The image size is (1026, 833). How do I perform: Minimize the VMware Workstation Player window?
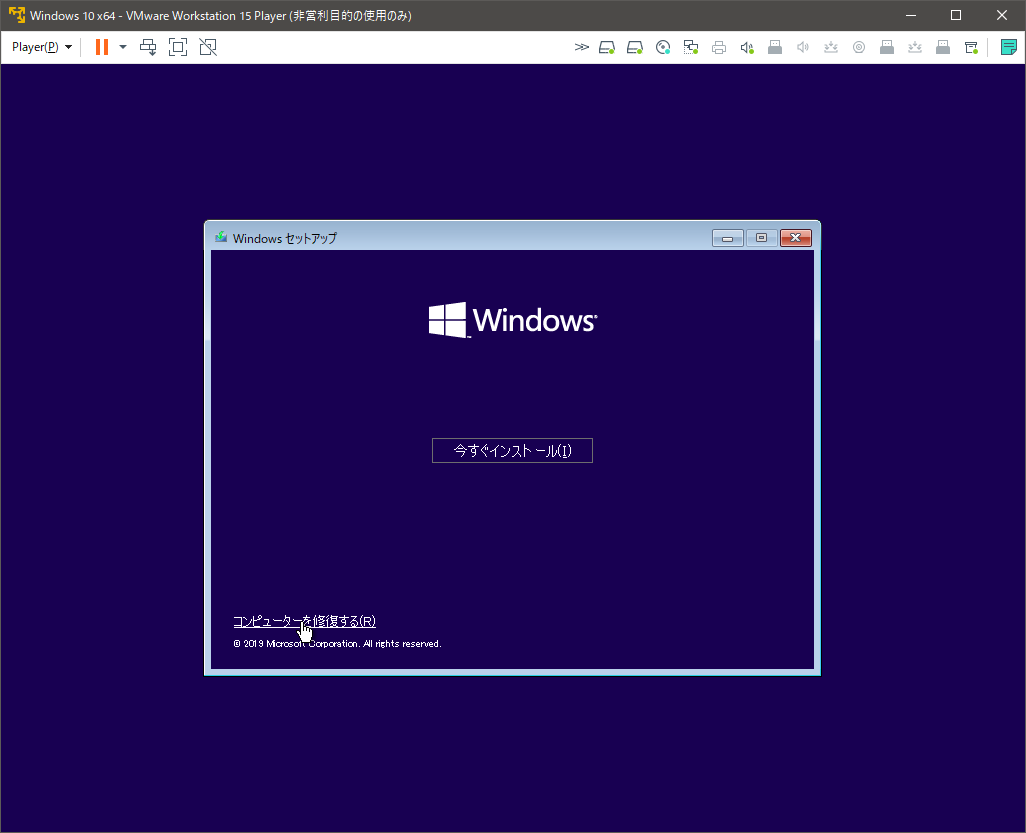pyautogui.click(x=911, y=15)
